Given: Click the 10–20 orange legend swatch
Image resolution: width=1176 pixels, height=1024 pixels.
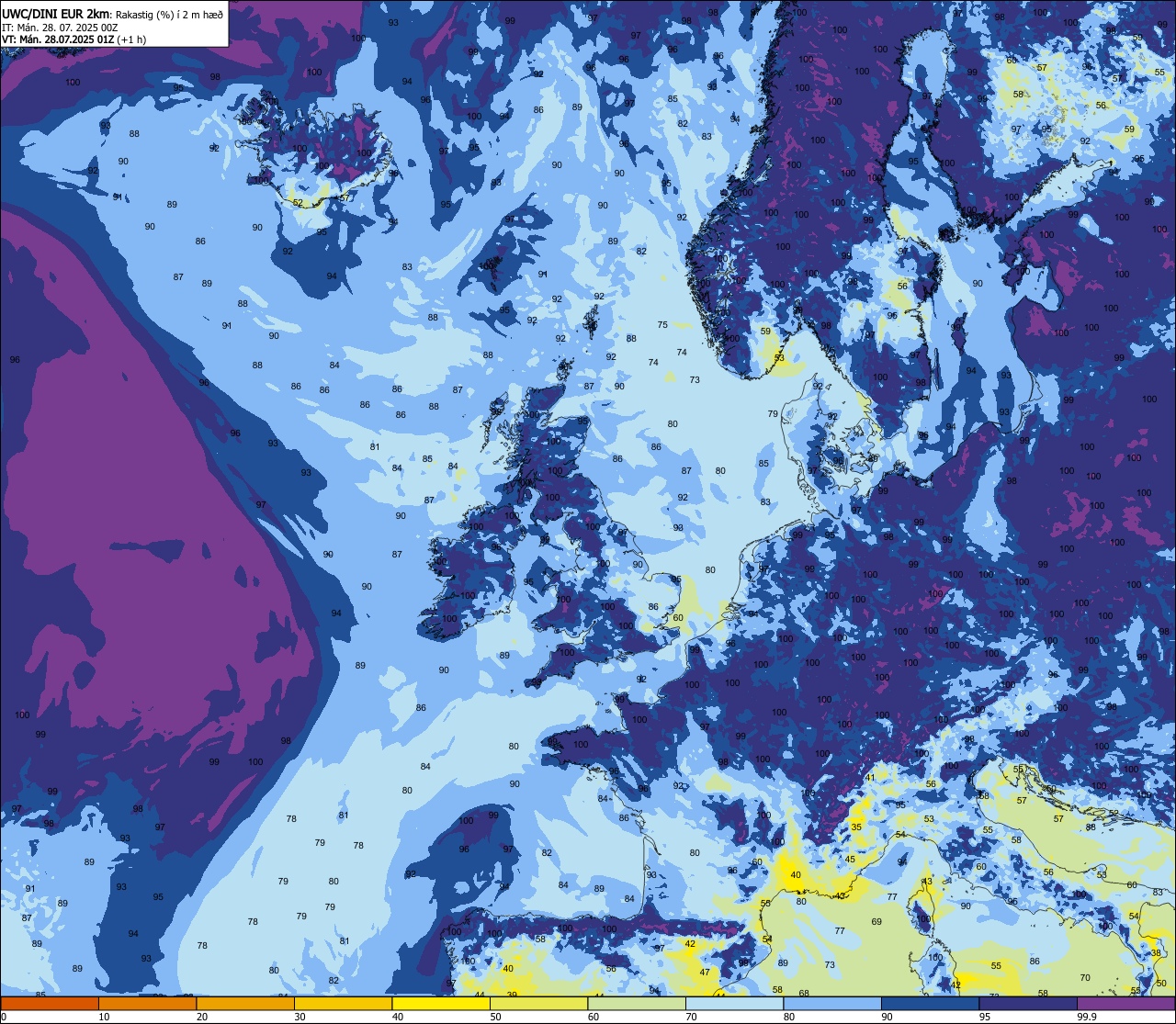Looking at the screenshot, I should coord(147,1004).
